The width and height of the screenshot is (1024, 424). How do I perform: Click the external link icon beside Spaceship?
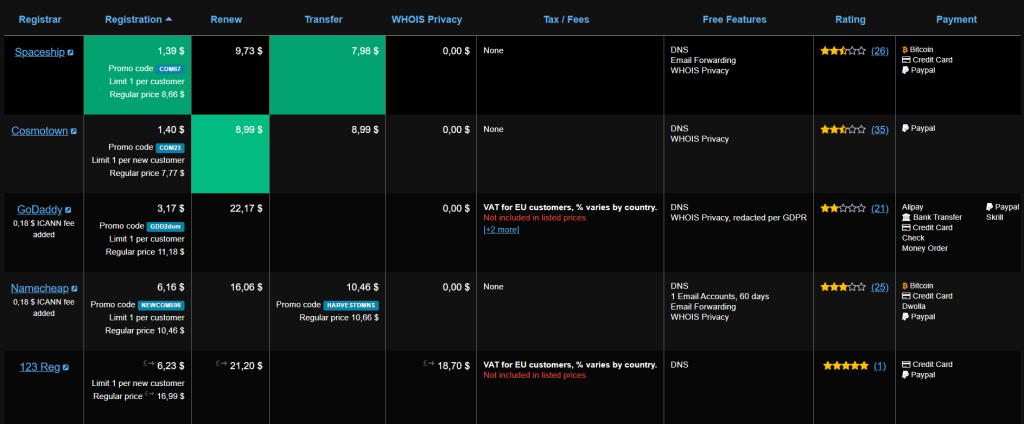(70, 52)
